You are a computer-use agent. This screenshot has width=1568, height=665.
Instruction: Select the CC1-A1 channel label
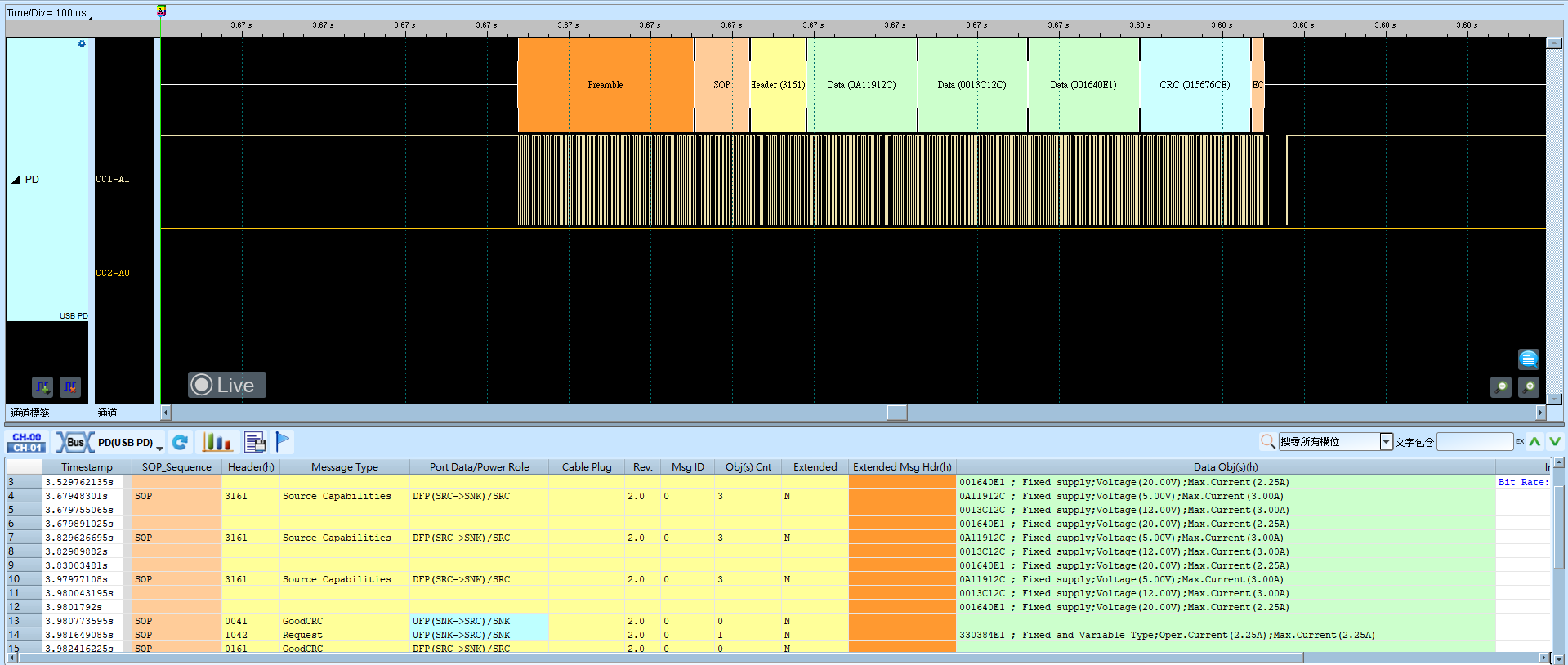click(113, 180)
